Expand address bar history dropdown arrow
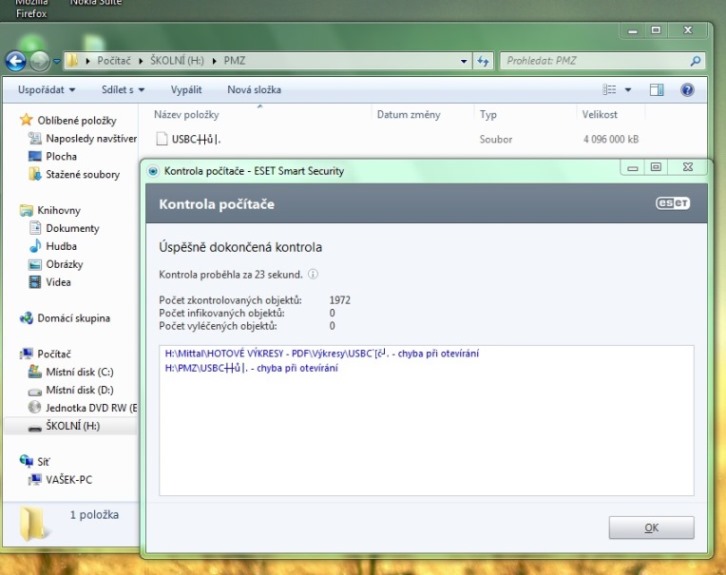Screen dimensions: 726x575 [x=464, y=61]
